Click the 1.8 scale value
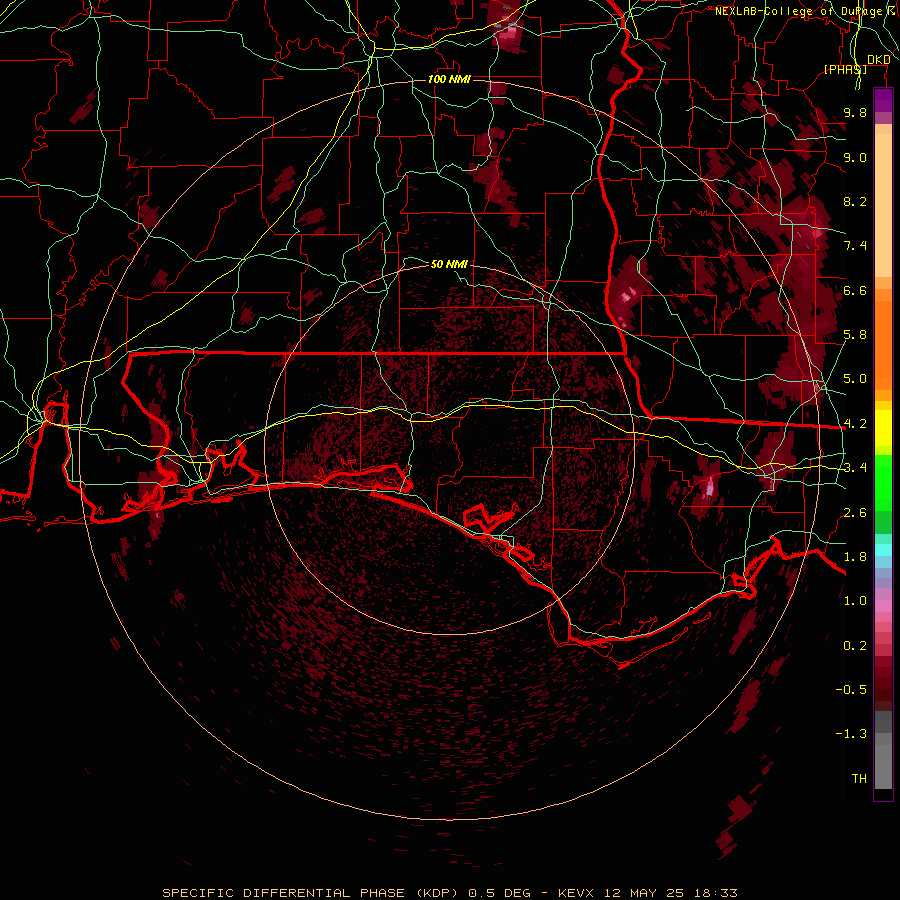The image size is (900, 900). [x=855, y=557]
